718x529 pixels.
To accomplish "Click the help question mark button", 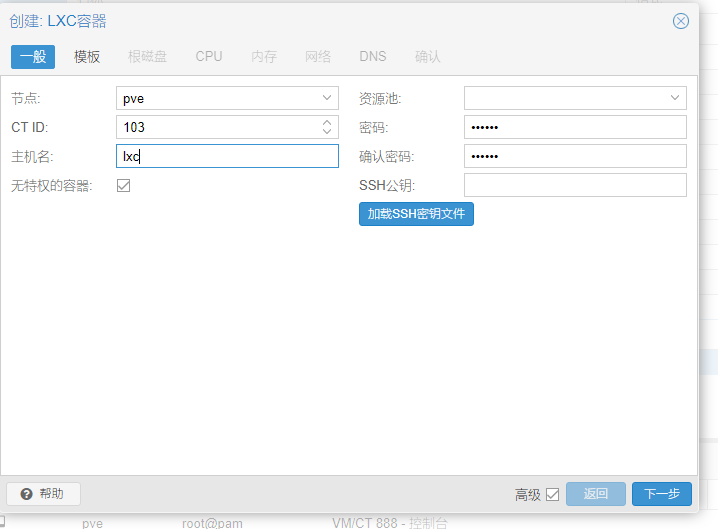I will coord(43,494).
